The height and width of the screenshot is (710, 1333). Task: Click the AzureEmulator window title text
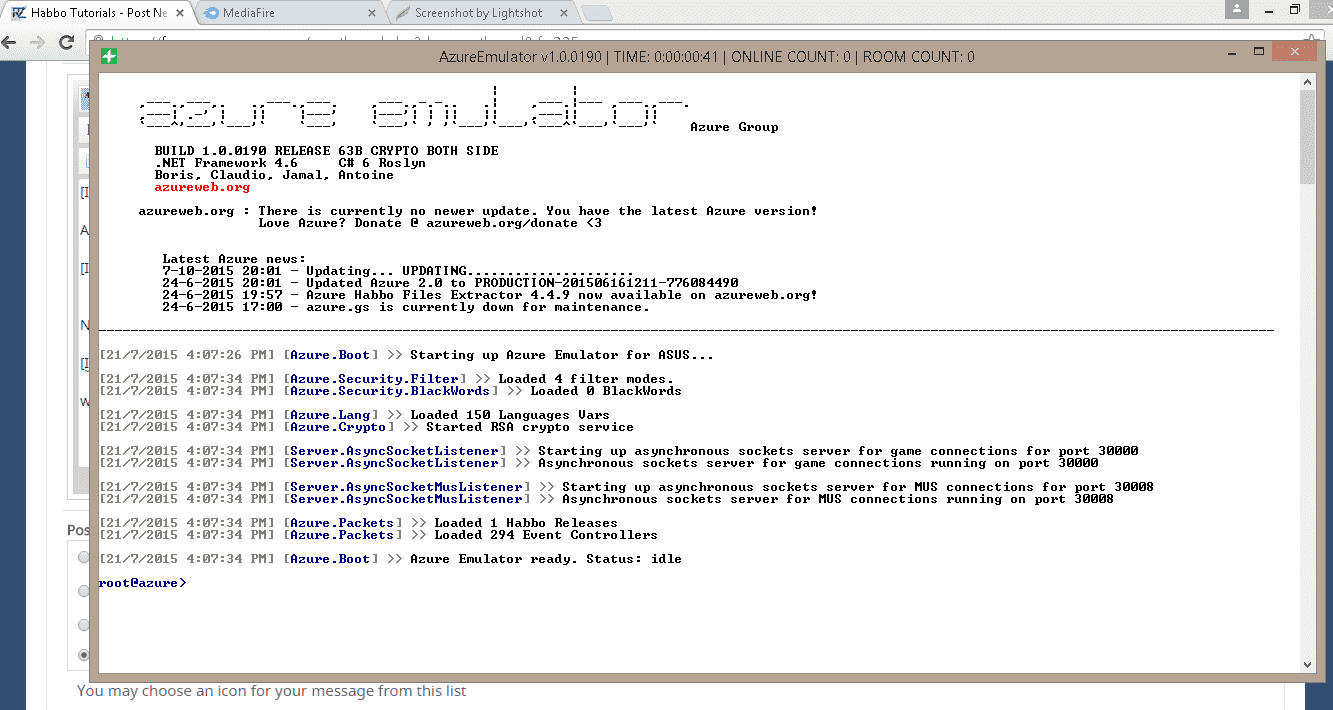(x=707, y=57)
